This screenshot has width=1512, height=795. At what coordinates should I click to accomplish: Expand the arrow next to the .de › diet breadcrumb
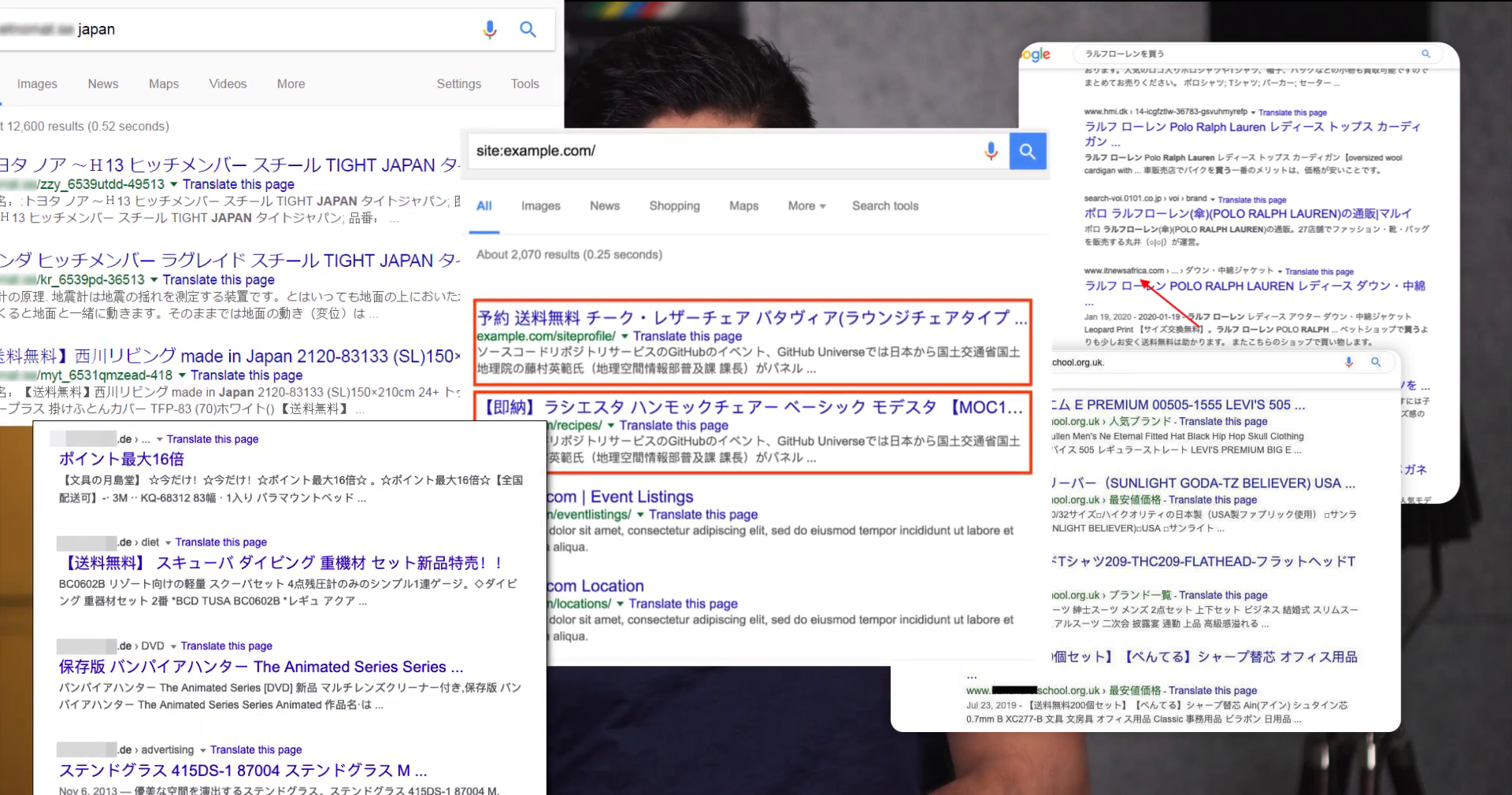168,542
